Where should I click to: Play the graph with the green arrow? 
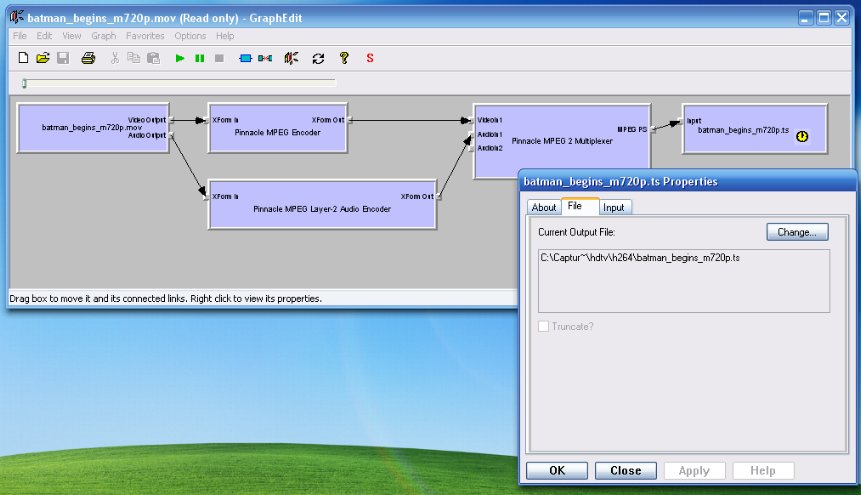[180, 58]
